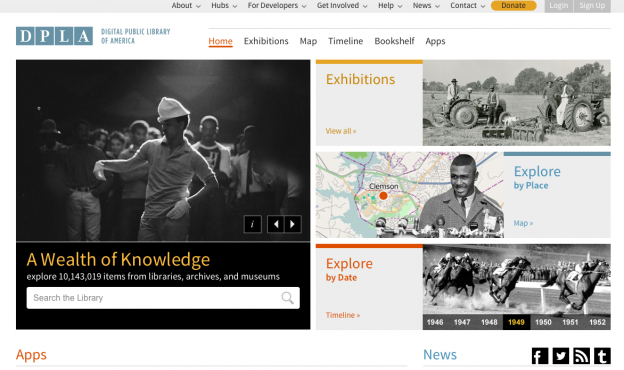Select year 1948 on timeline
624x370 pixels.
(x=489, y=322)
